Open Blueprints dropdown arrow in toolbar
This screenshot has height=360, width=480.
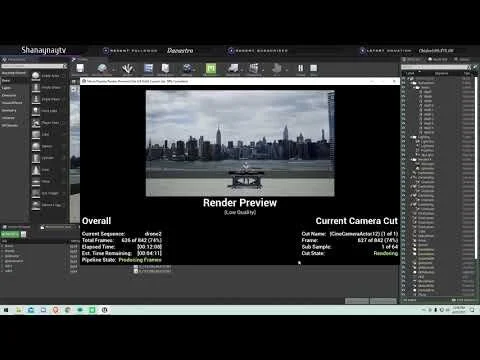pyautogui.click(x=242, y=70)
